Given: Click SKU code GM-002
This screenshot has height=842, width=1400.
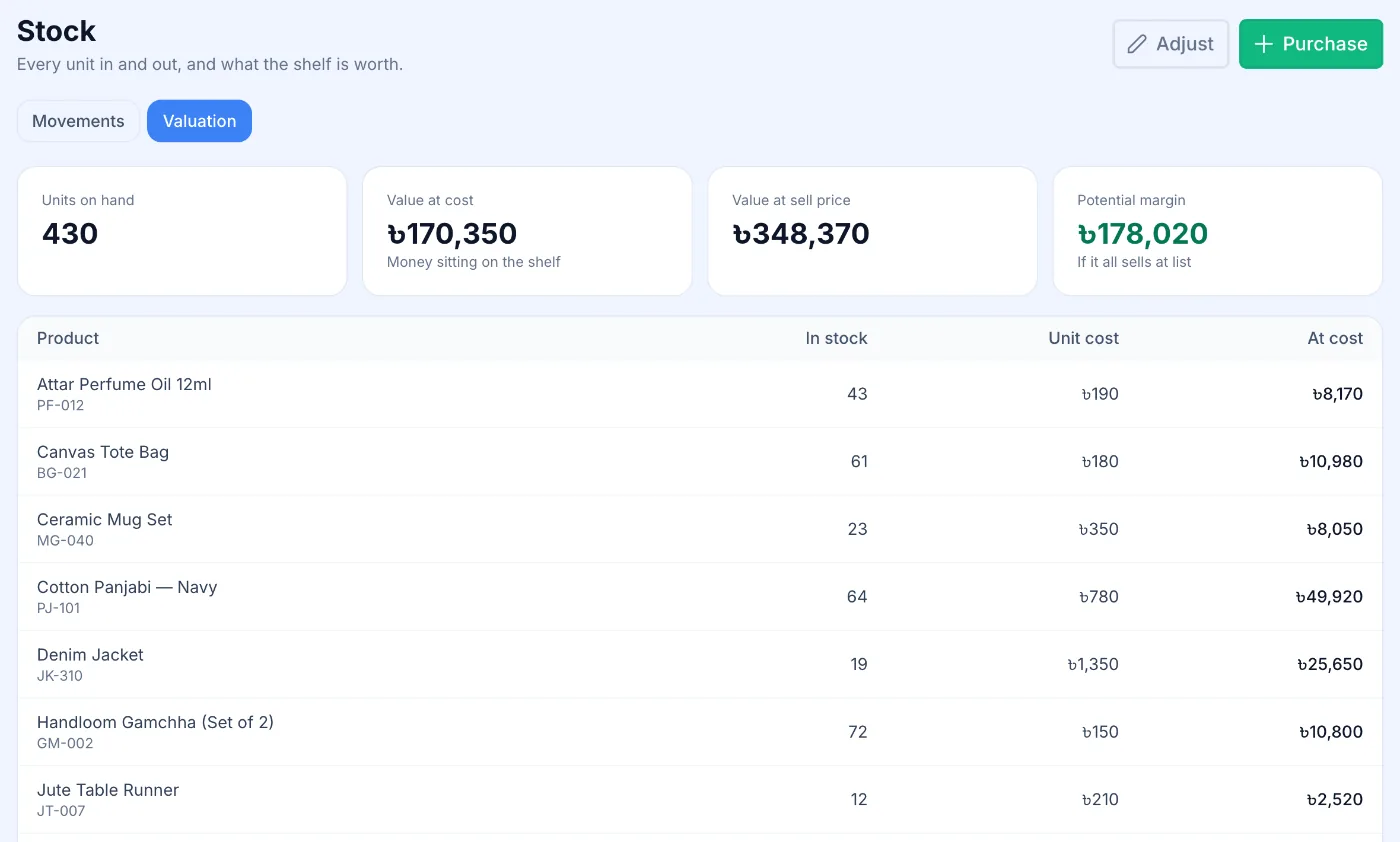Looking at the screenshot, I should 65,743.
